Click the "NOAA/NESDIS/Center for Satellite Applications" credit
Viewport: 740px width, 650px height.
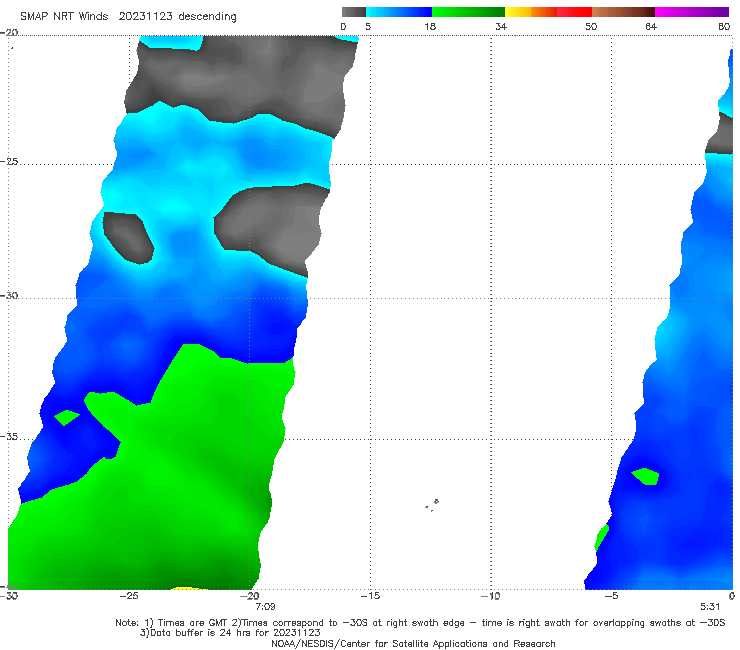tap(413, 643)
